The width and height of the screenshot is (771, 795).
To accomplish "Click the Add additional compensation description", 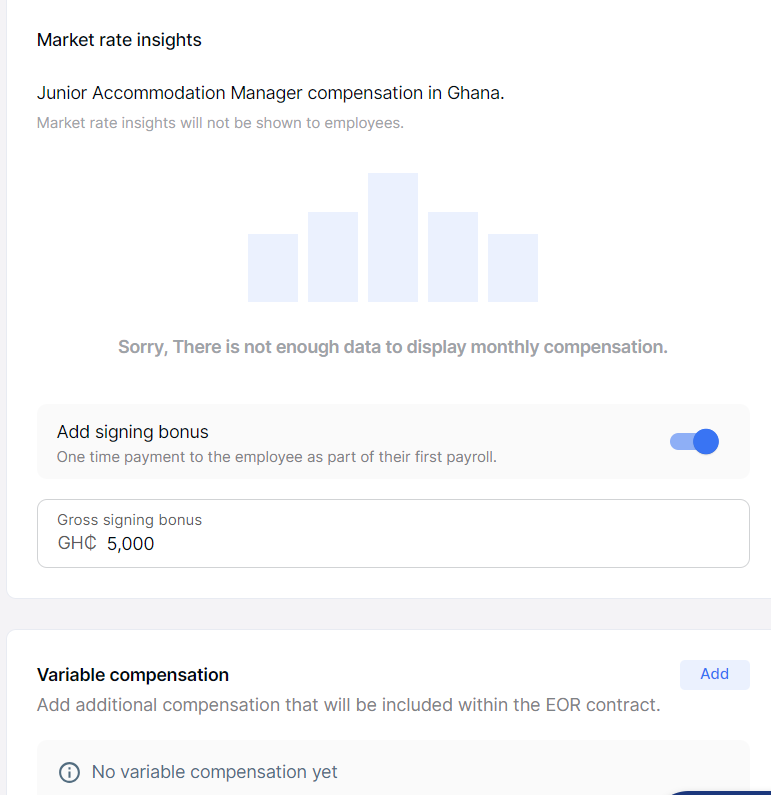I will [x=348, y=705].
